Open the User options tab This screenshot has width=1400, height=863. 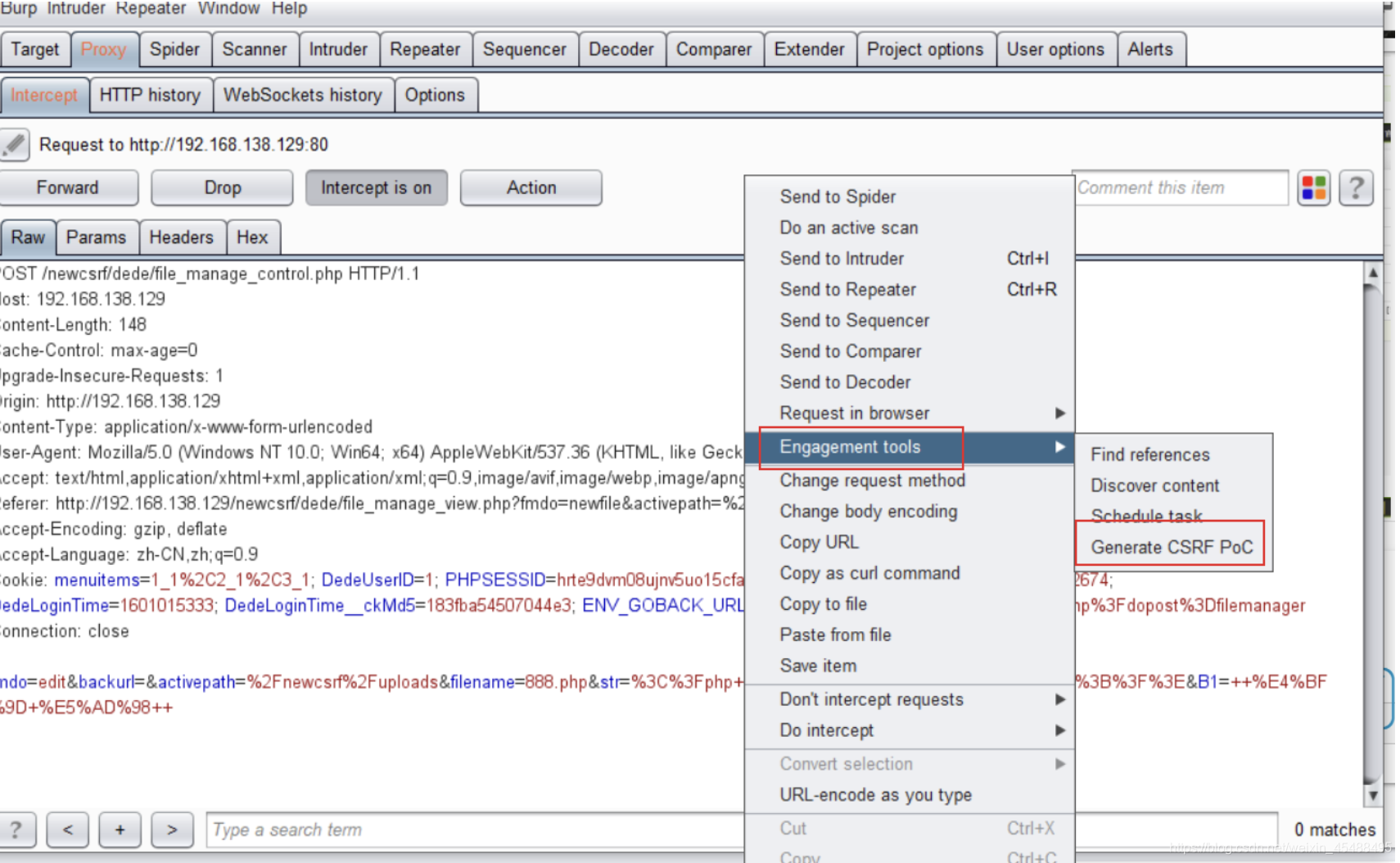pos(1055,49)
